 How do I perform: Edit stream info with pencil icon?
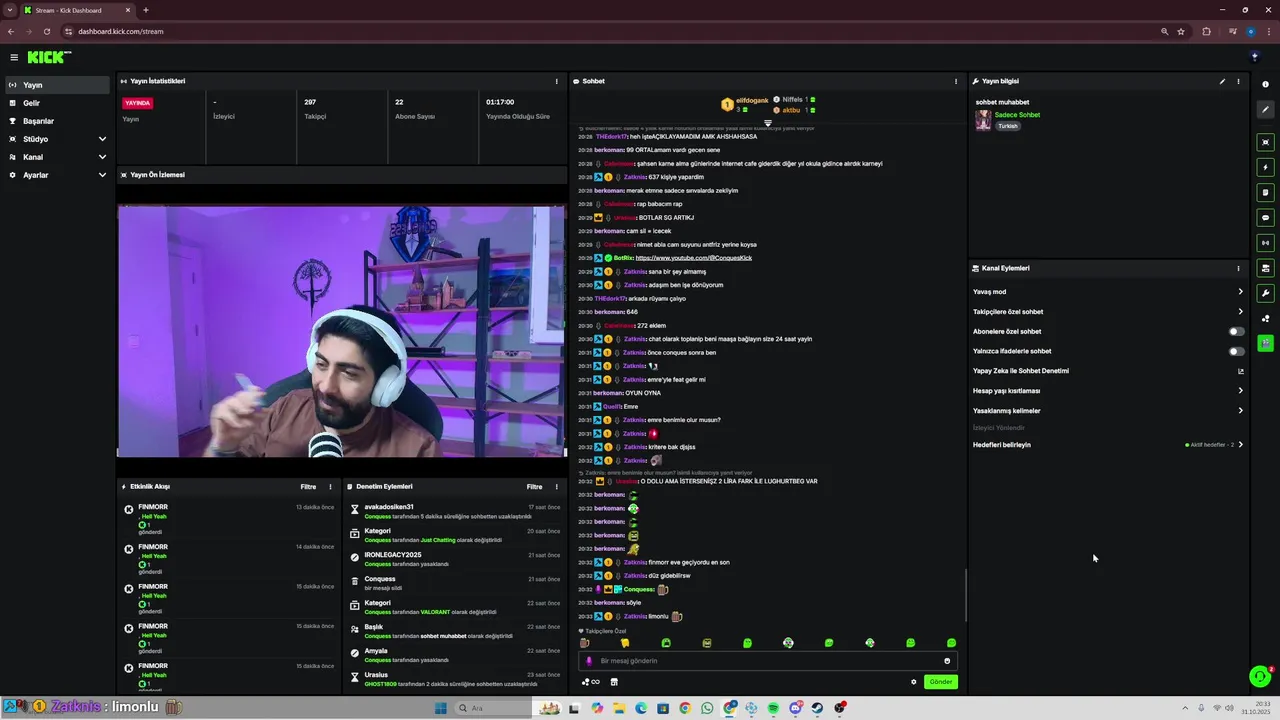(x=1222, y=81)
